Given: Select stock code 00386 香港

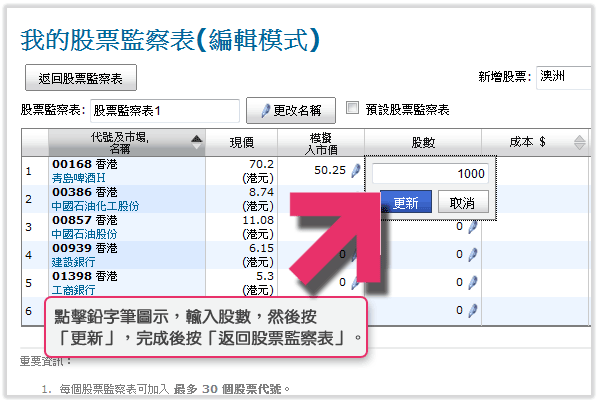Looking at the screenshot, I should click(x=85, y=192).
